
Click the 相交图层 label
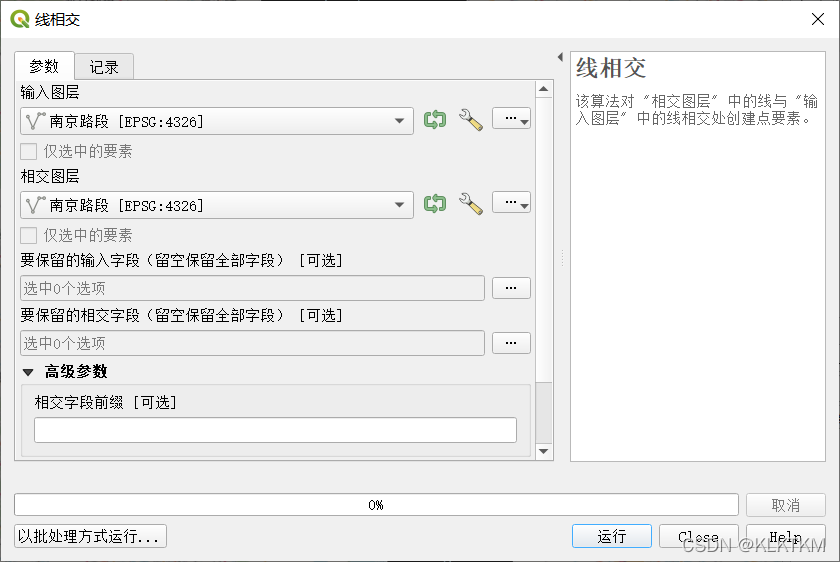pyautogui.click(x=50, y=176)
